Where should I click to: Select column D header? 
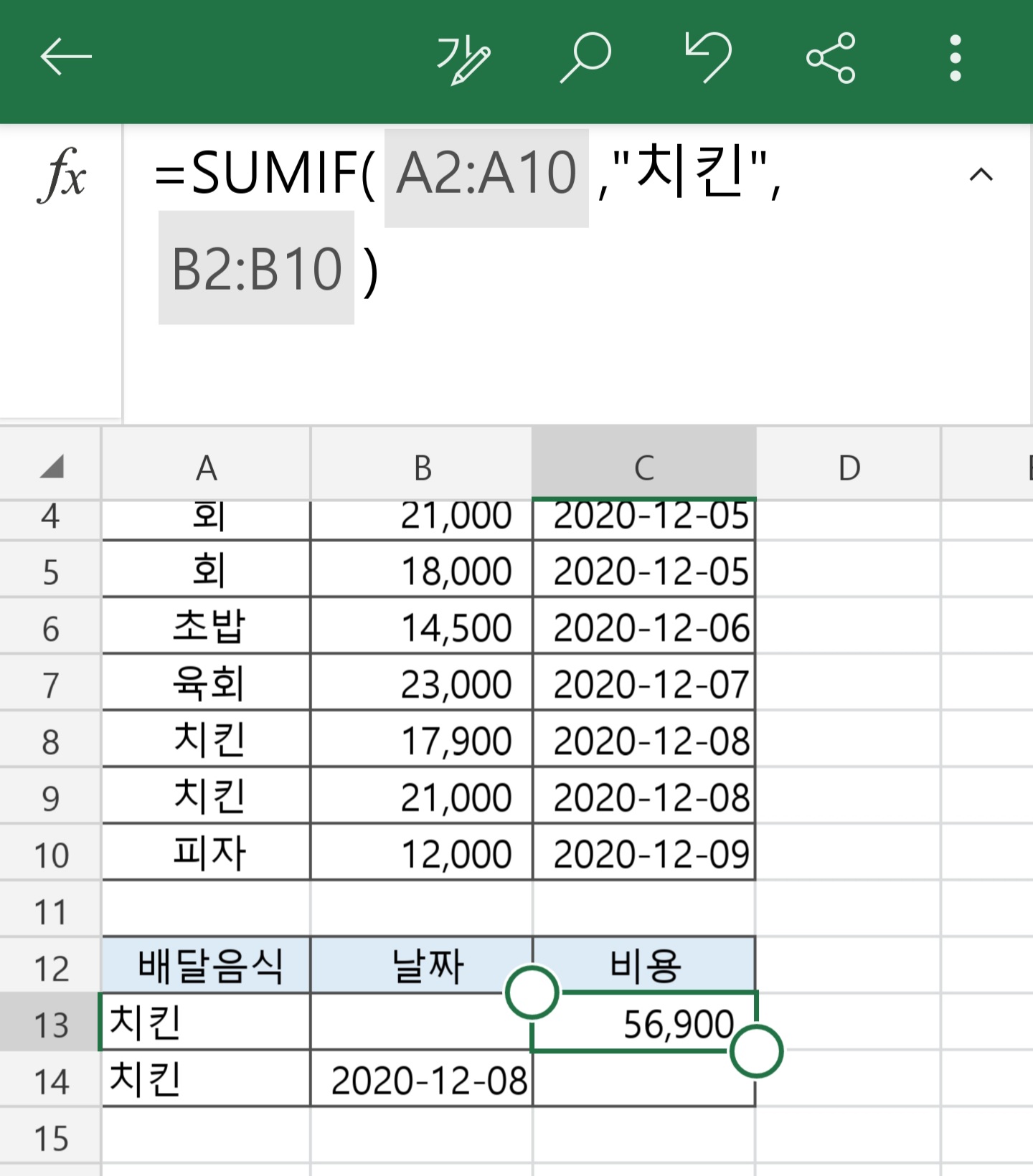tap(849, 465)
